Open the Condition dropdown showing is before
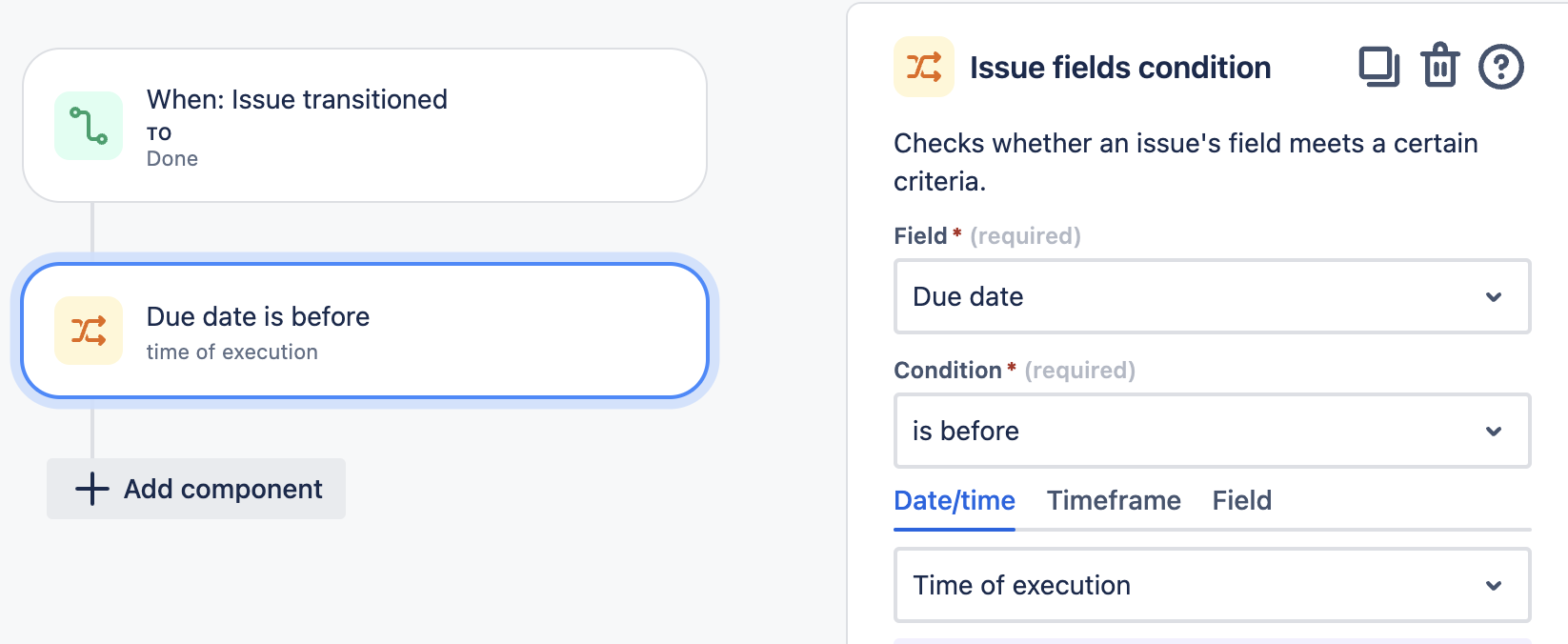1568x644 pixels. [1211, 432]
